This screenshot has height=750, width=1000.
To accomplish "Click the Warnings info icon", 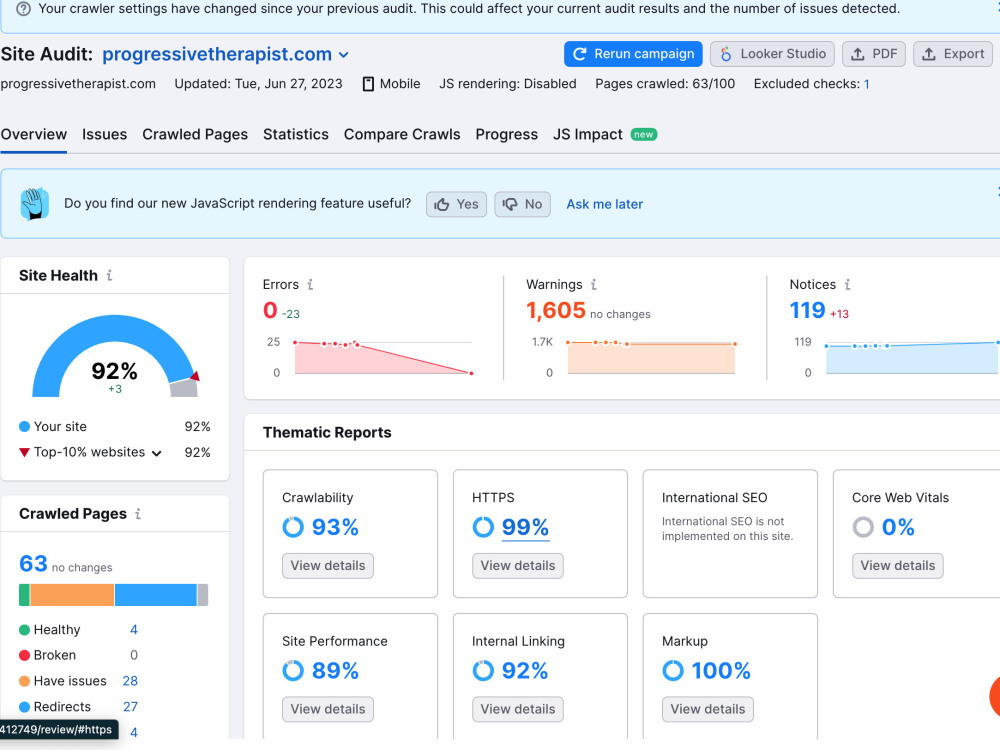I will click(593, 284).
